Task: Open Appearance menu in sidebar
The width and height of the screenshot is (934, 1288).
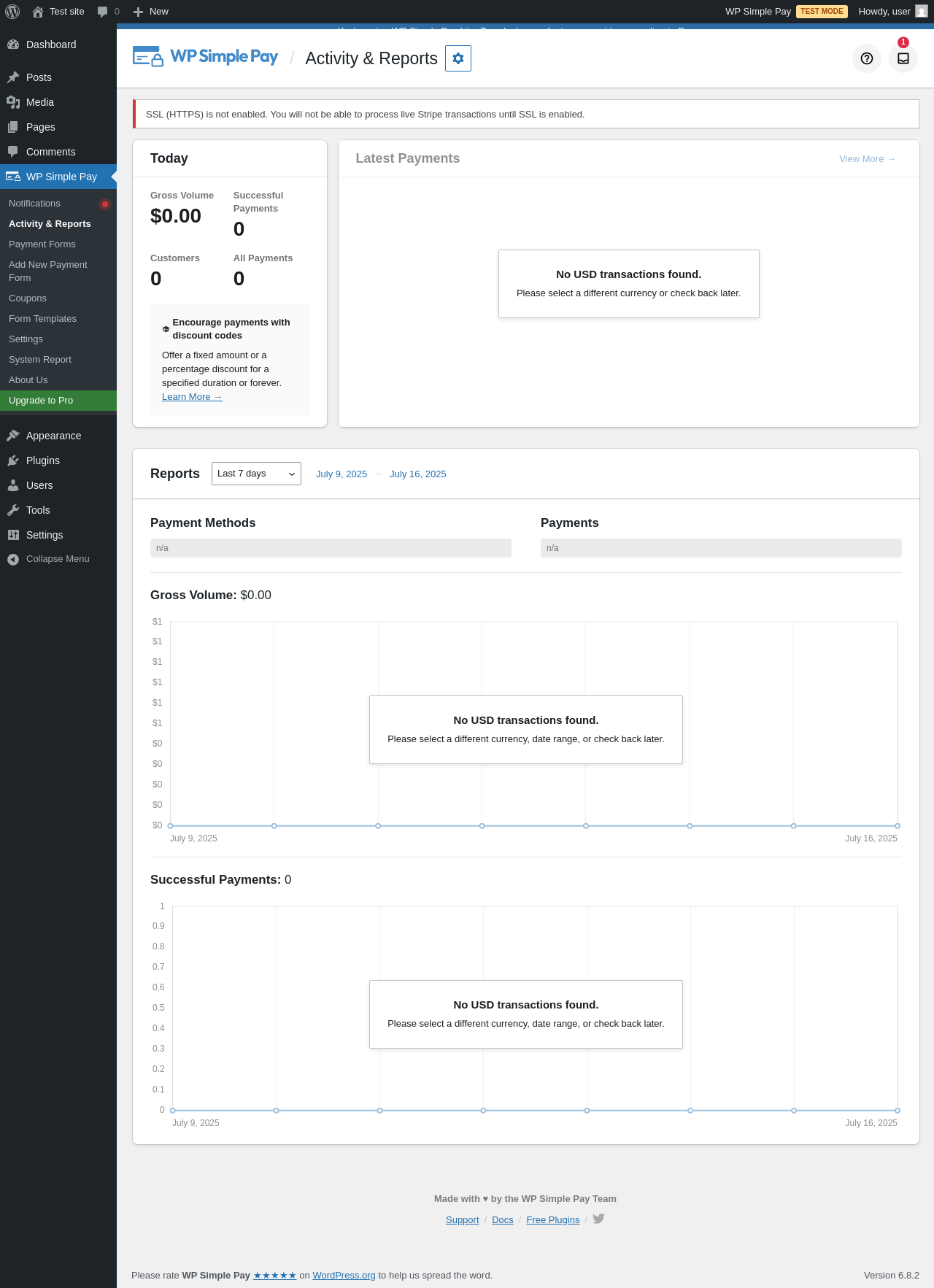Action: (58, 436)
